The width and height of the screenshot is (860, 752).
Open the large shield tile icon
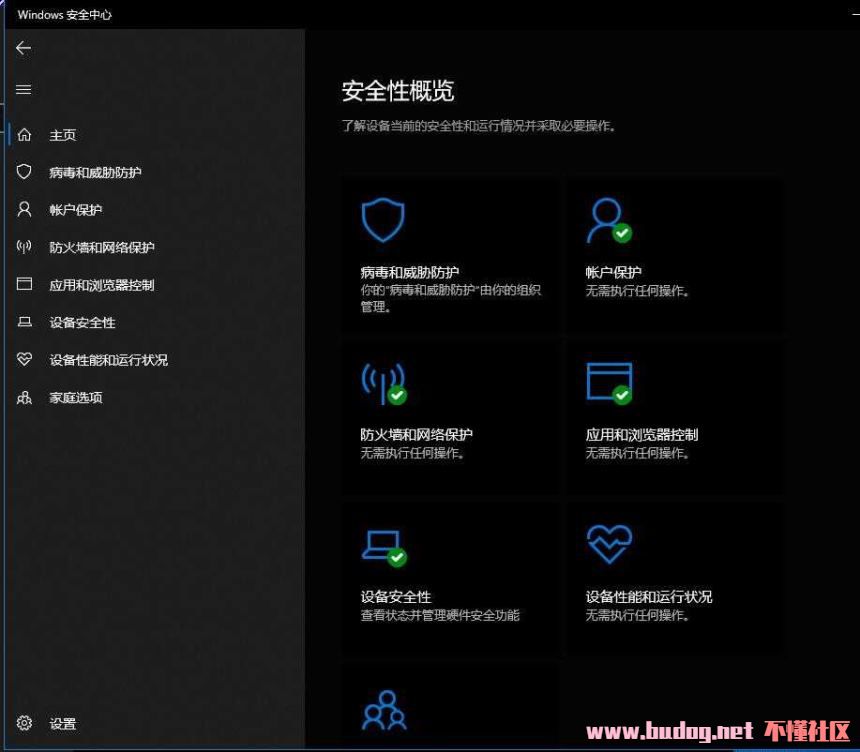(x=383, y=220)
